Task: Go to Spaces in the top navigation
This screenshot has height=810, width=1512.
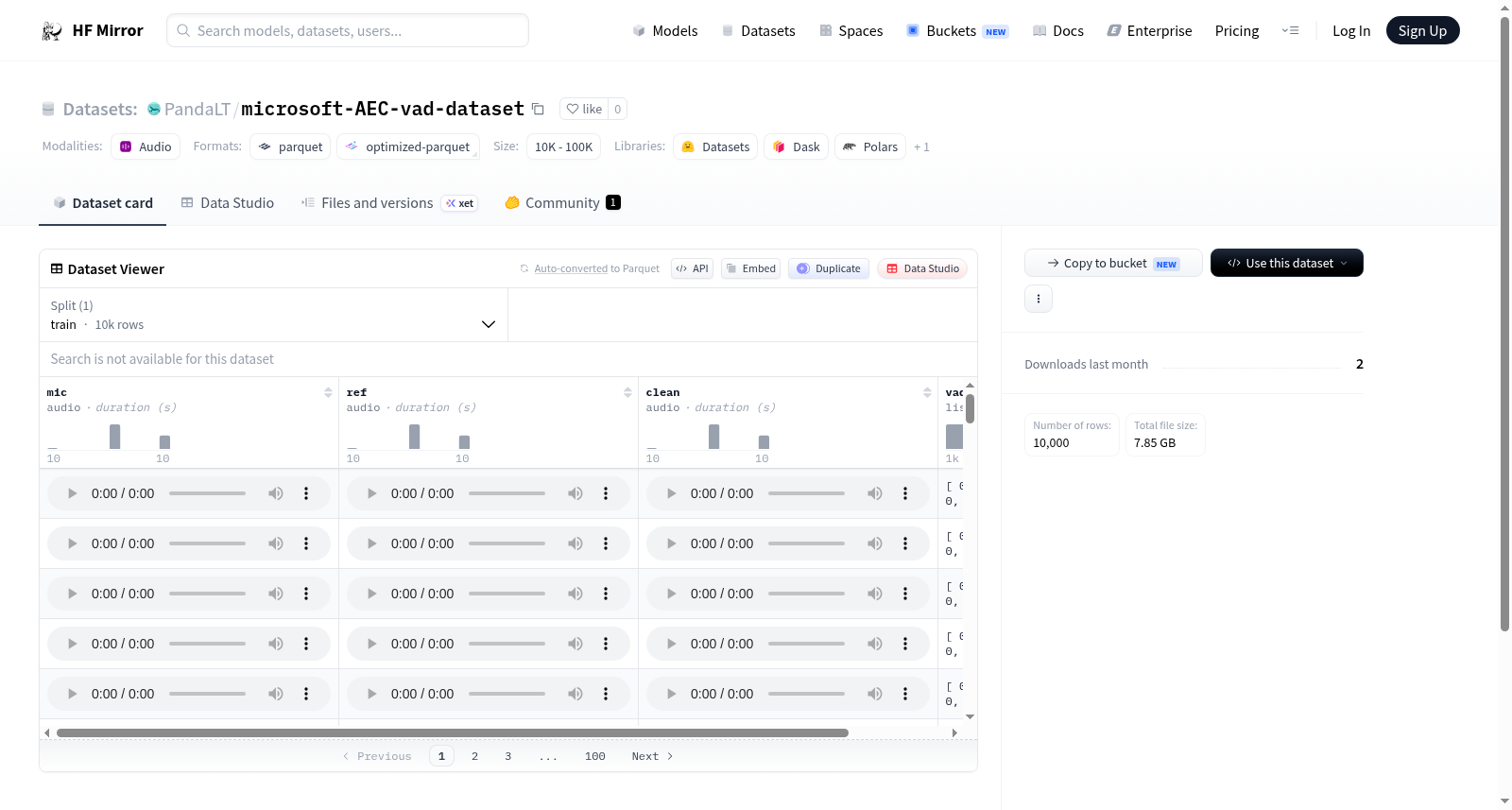Action: click(x=851, y=31)
